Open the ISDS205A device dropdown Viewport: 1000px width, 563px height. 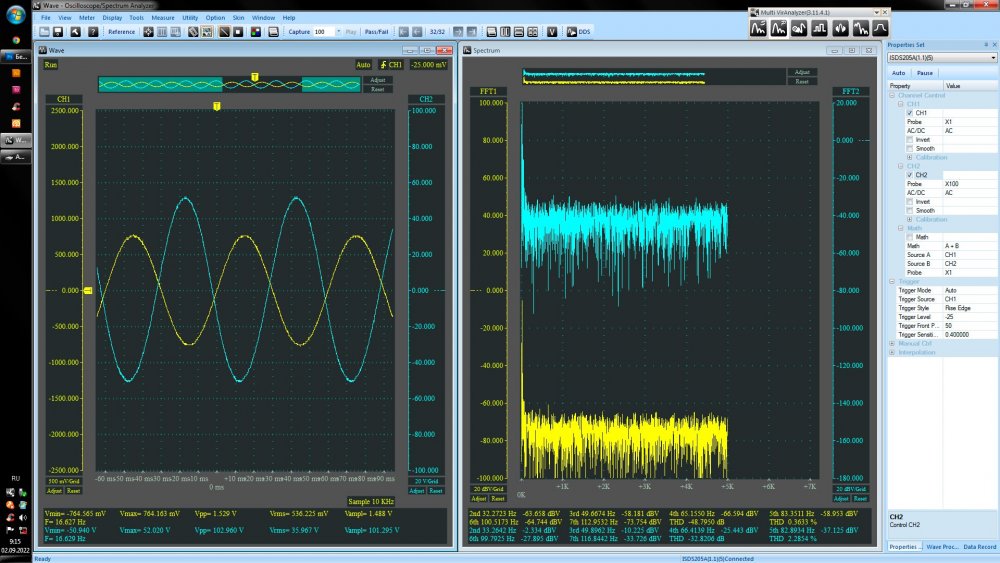(992, 58)
